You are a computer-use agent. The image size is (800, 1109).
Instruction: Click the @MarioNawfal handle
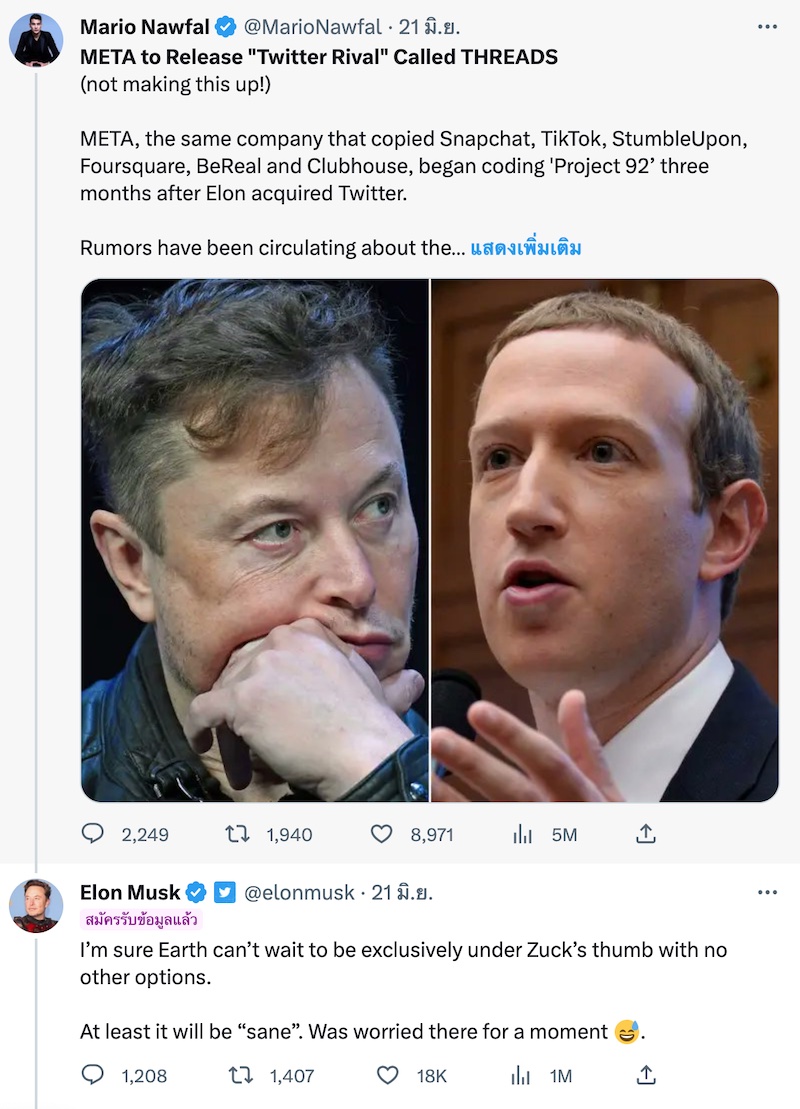pyautogui.click(x=313, y=28)
